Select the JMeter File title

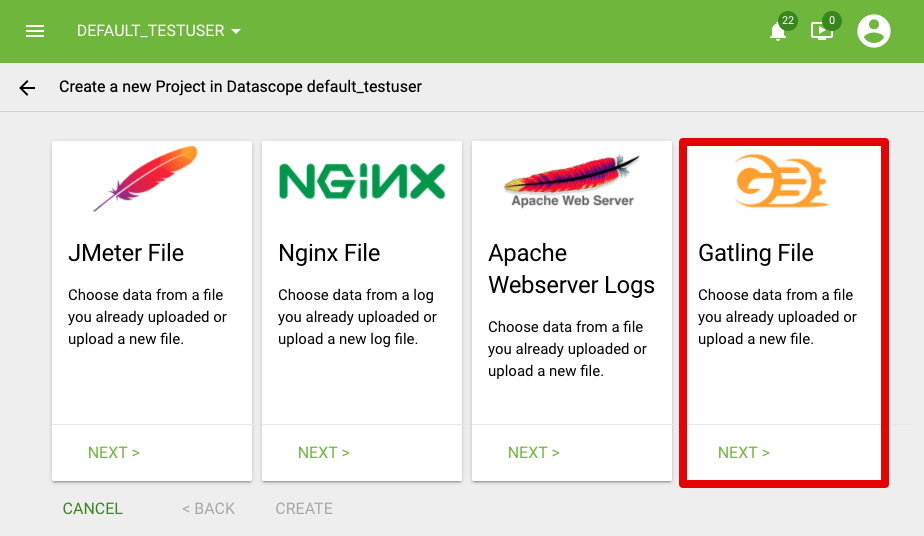(126, 253)
